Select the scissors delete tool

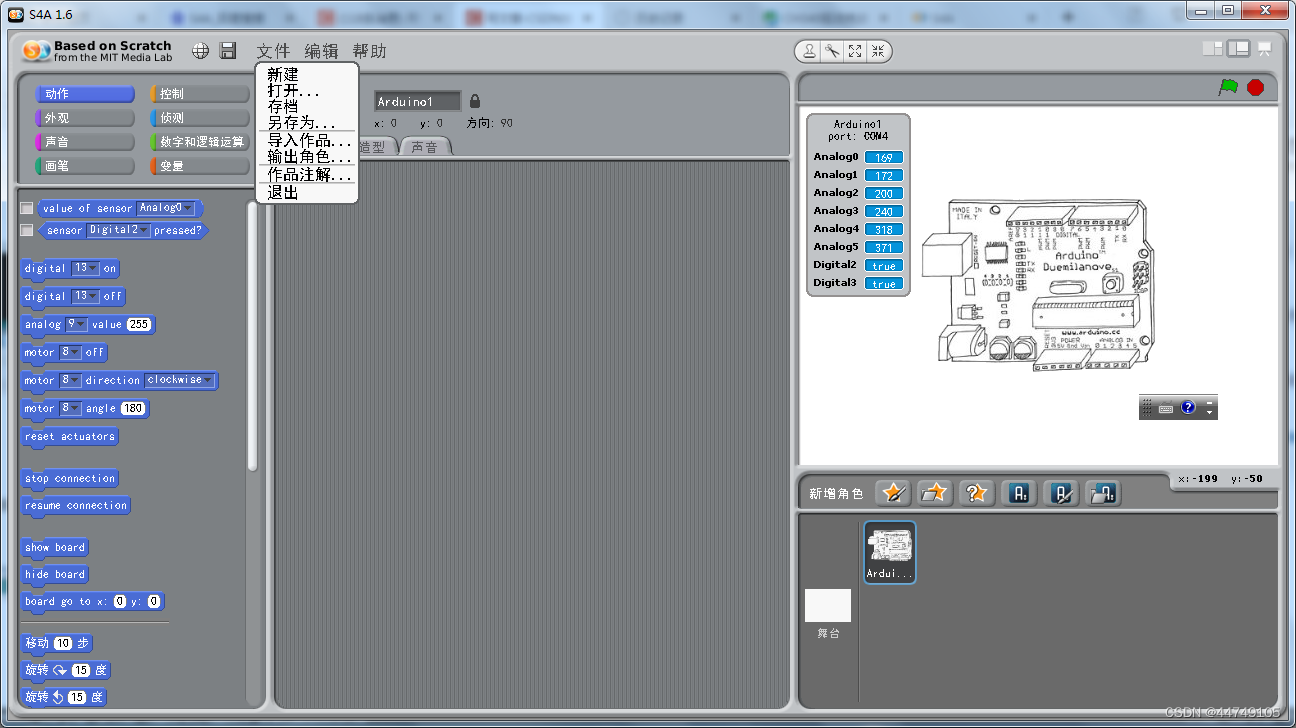(832, 51)
